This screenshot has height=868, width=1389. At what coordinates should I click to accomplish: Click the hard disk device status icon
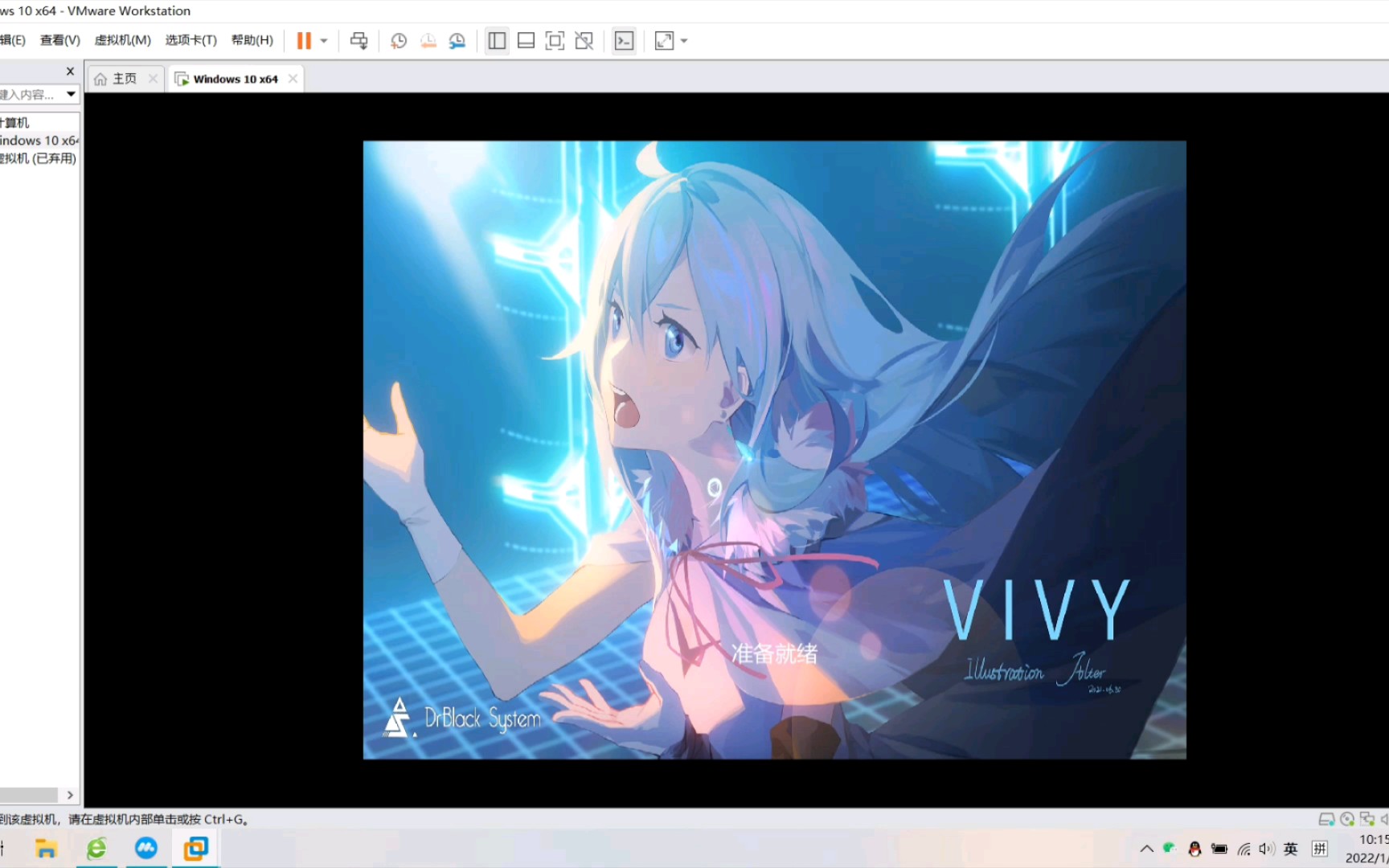click(x=1326, y=819)
